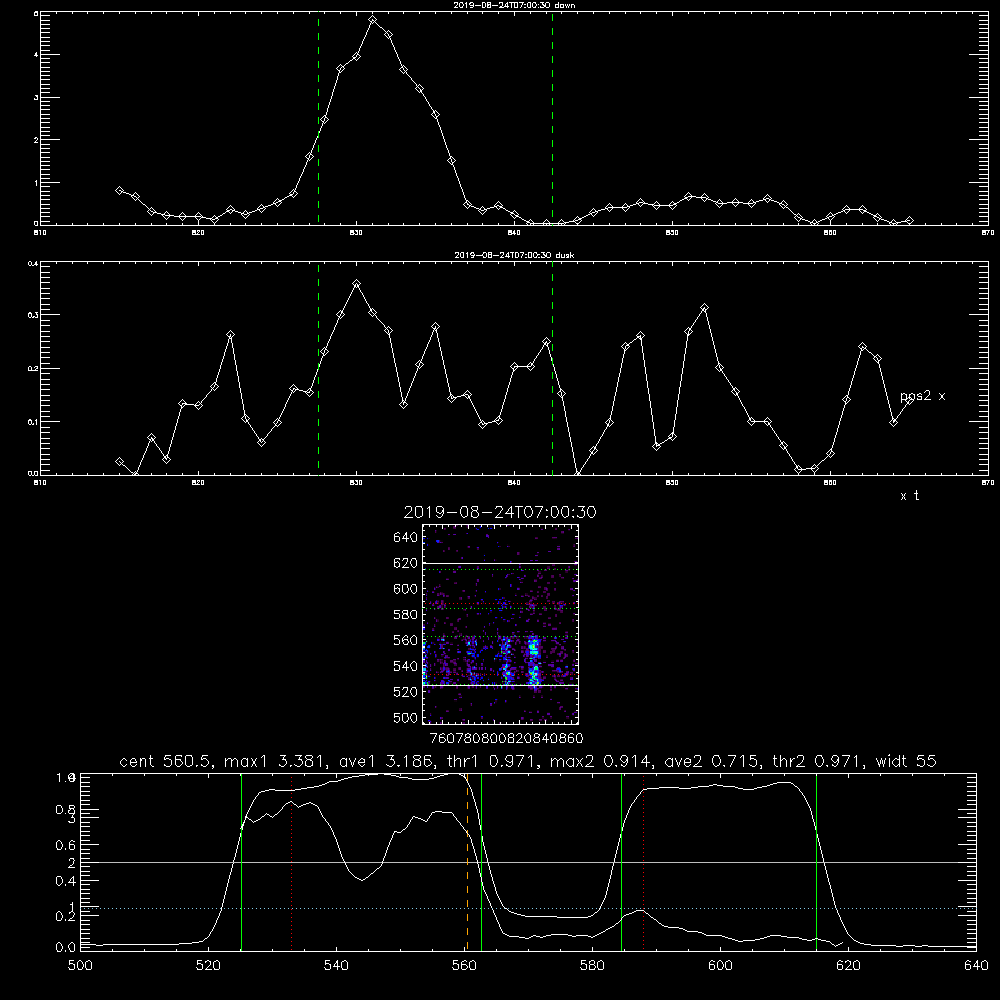The width and height of the screenshot is (1000, 1000).
Task: Click the '580' label on spectrogram y-axis
Action: pyautogui.click(x=406, y=615)
